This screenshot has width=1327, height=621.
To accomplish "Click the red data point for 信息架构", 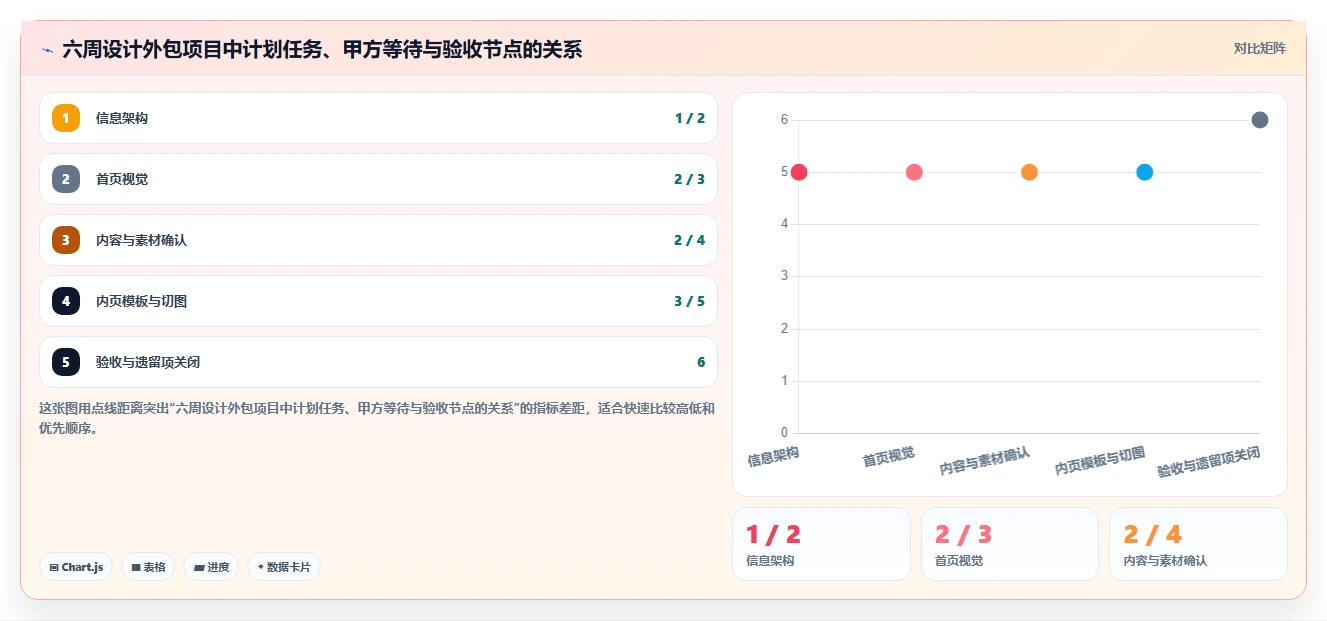I will 799,172.
